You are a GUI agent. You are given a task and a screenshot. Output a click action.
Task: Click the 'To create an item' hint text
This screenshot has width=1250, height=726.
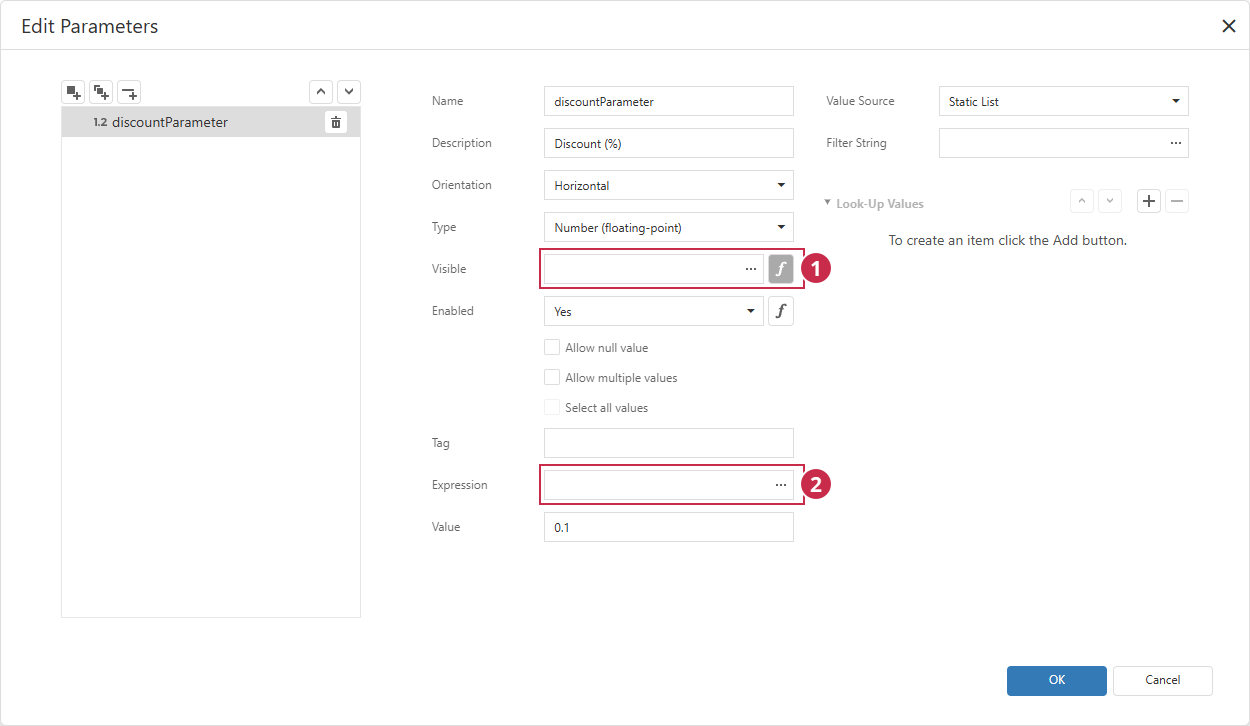tap(1008, 240)
